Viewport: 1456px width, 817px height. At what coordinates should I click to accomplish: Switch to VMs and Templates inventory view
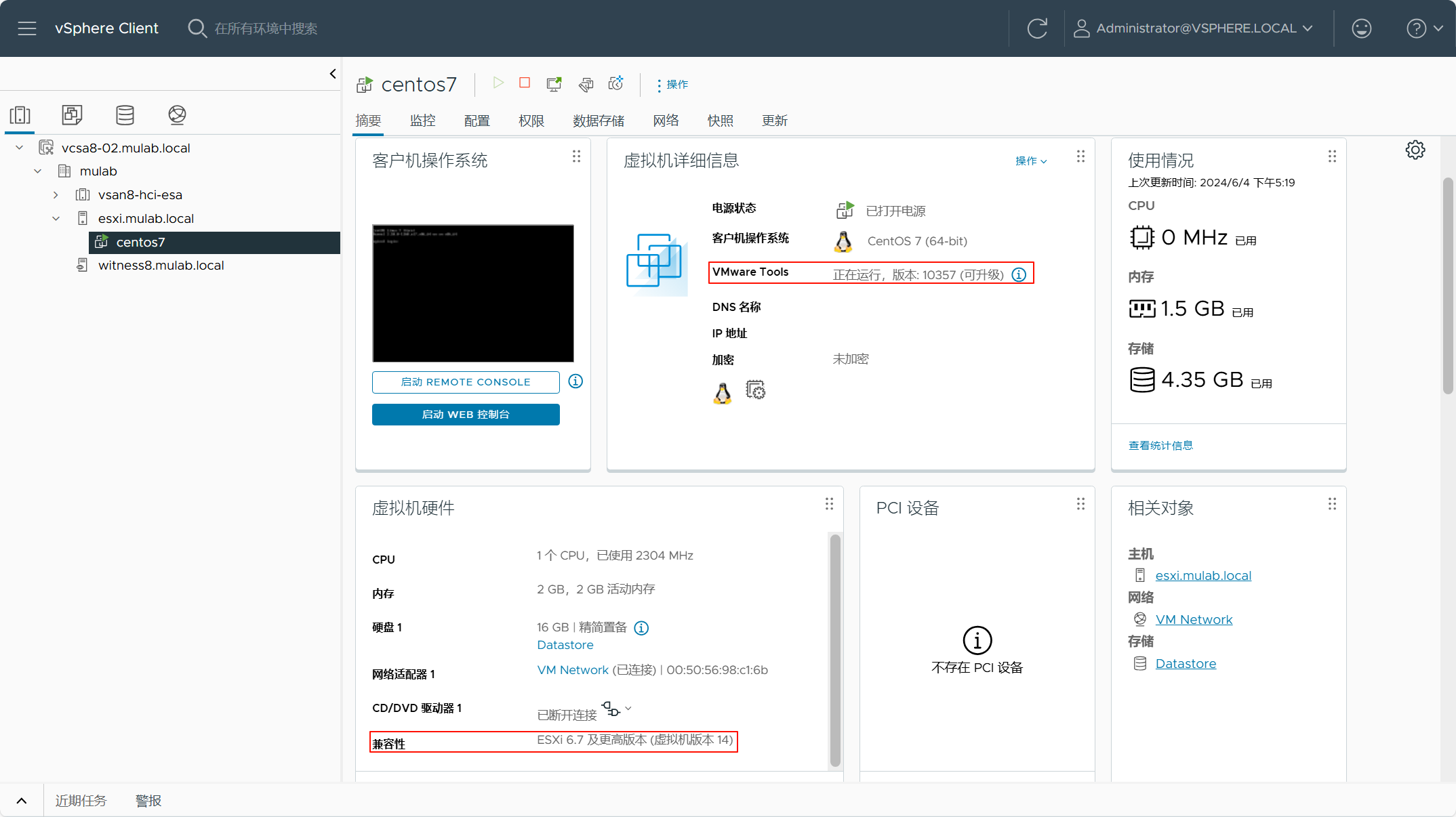pos(72,115)
